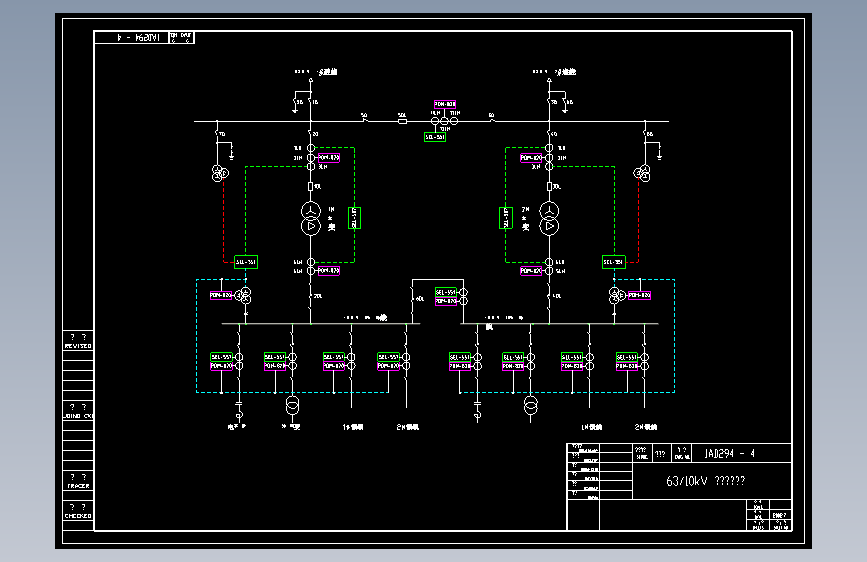Select the 60L breaker on lower bus tie
The height and width of the screenshot is (562, 867).
414,299
